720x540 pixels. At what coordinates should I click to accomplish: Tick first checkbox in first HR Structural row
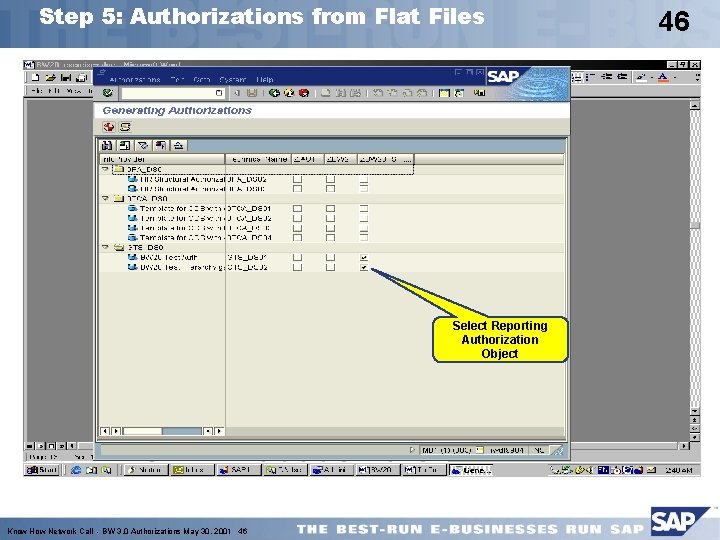[298, 179]
